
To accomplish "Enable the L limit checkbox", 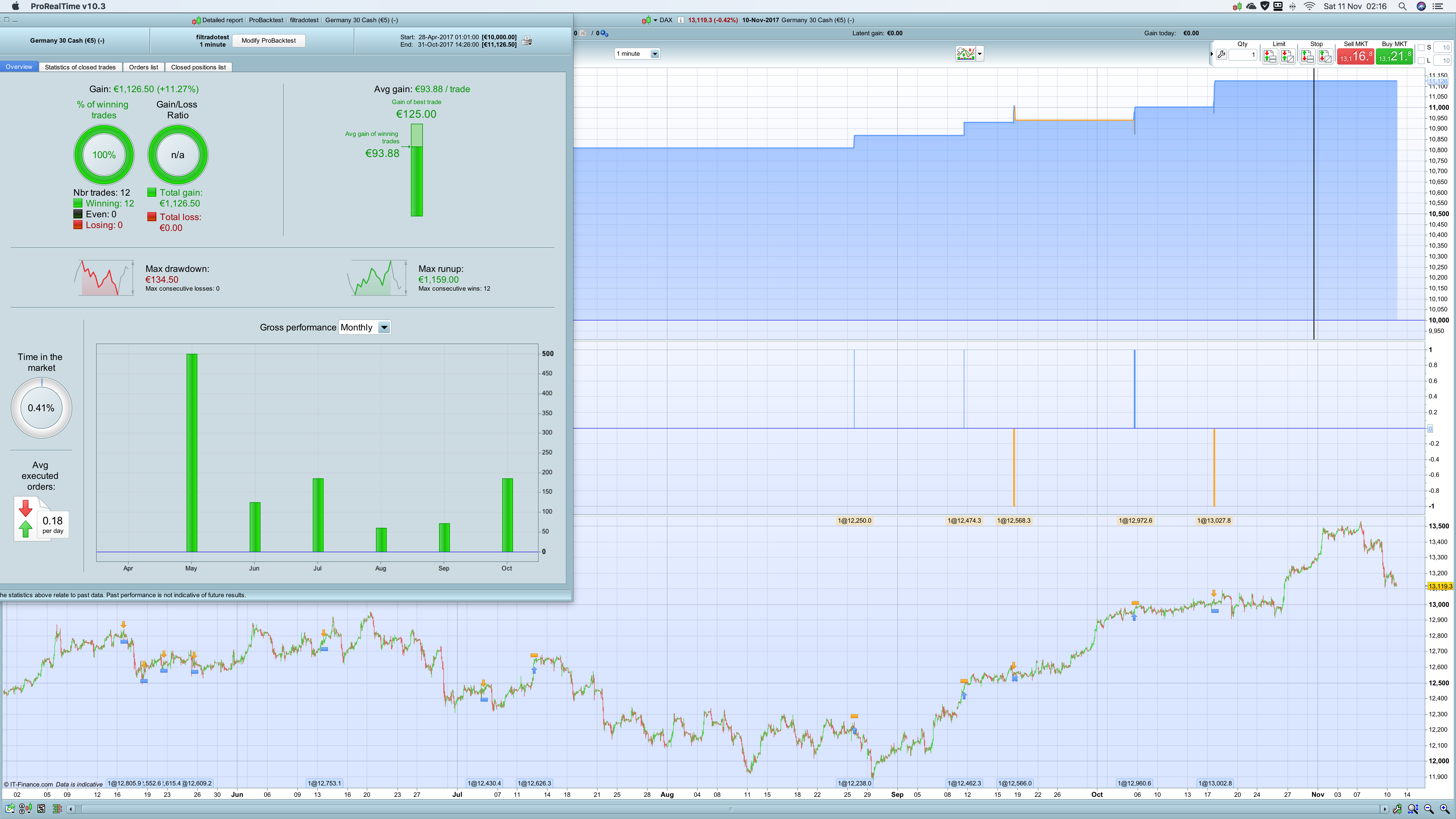I will click(1421, 61).
